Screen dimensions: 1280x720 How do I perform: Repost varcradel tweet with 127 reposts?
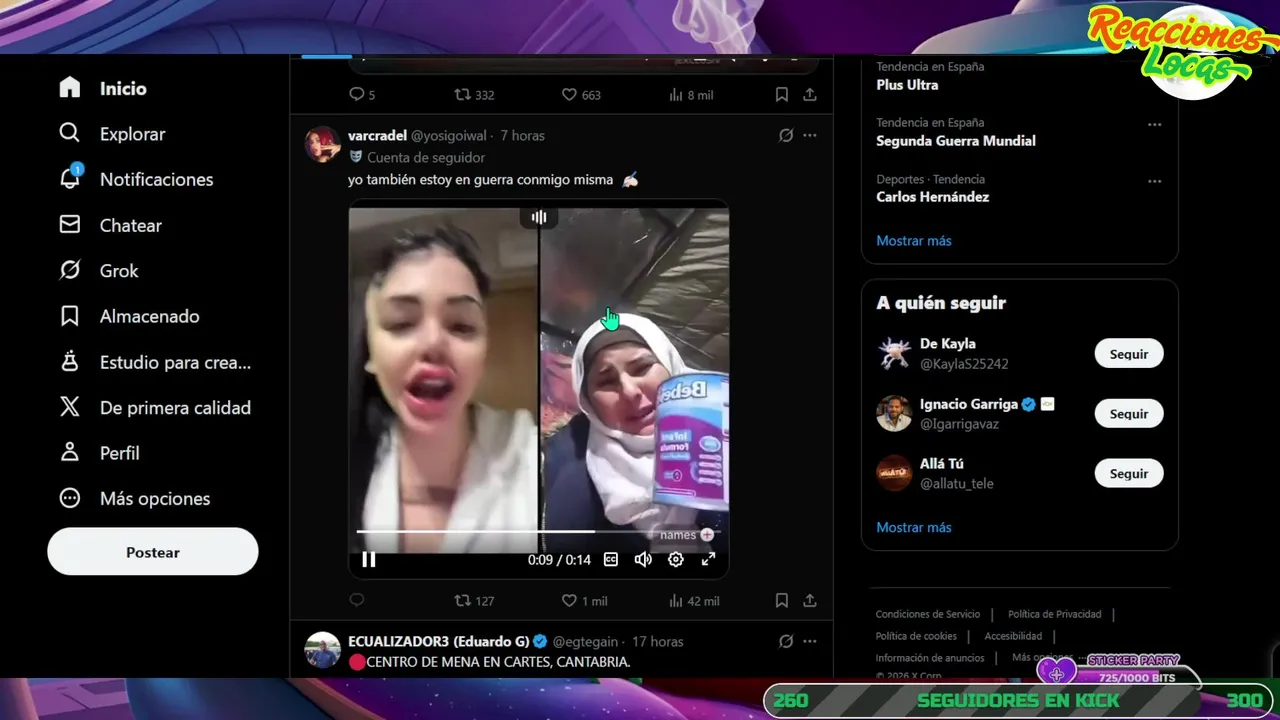click(474, 601)
